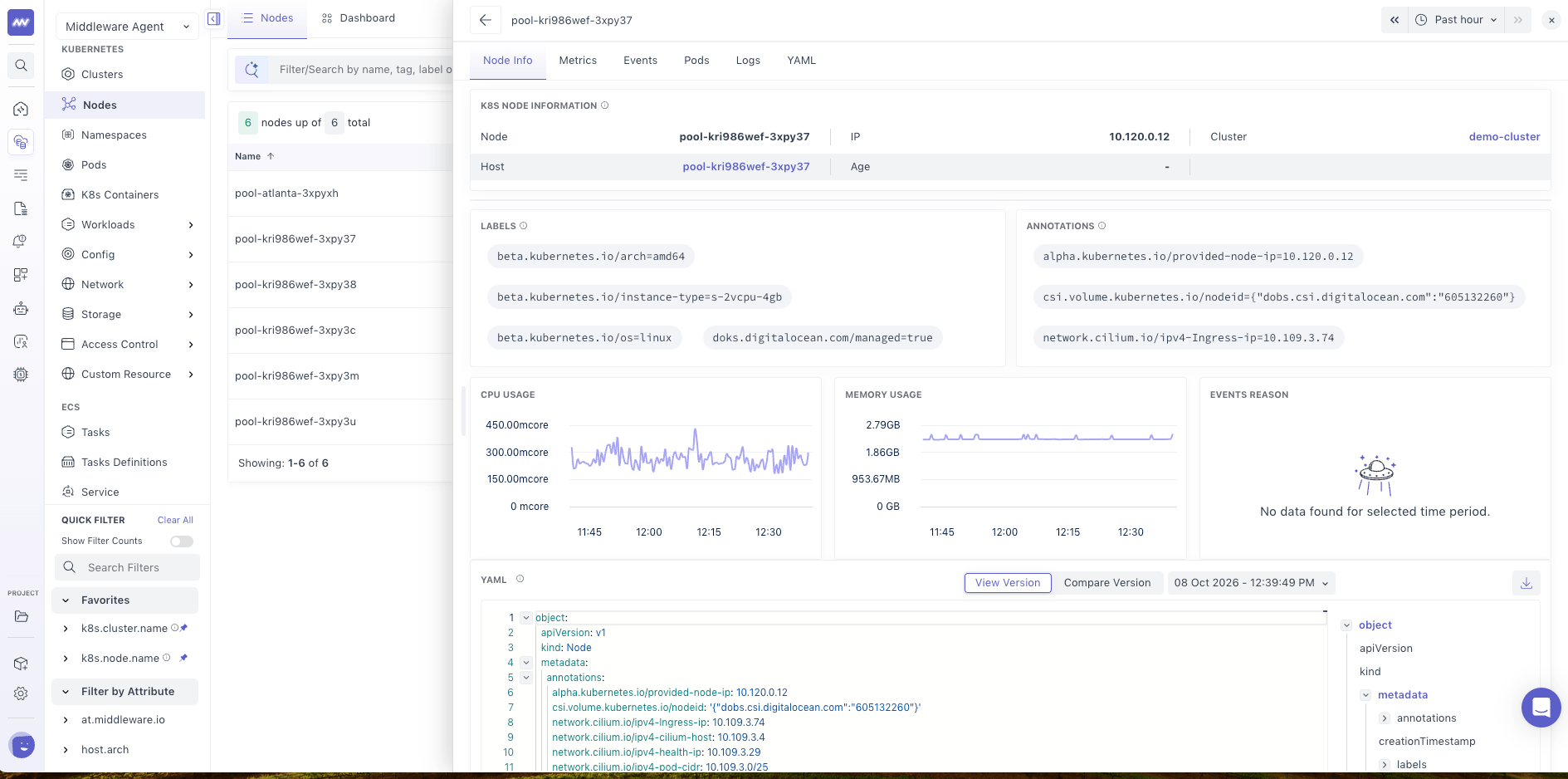This screenshot has width=1568, height=779.
Task: Click the user avatar icon
Action: (22, 746)
